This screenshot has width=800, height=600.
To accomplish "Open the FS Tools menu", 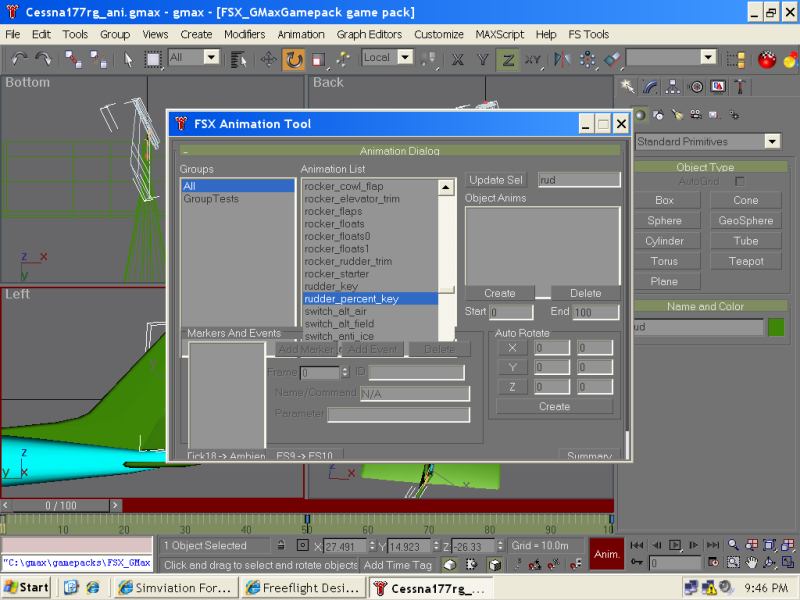I will click(x=588, y=34).
